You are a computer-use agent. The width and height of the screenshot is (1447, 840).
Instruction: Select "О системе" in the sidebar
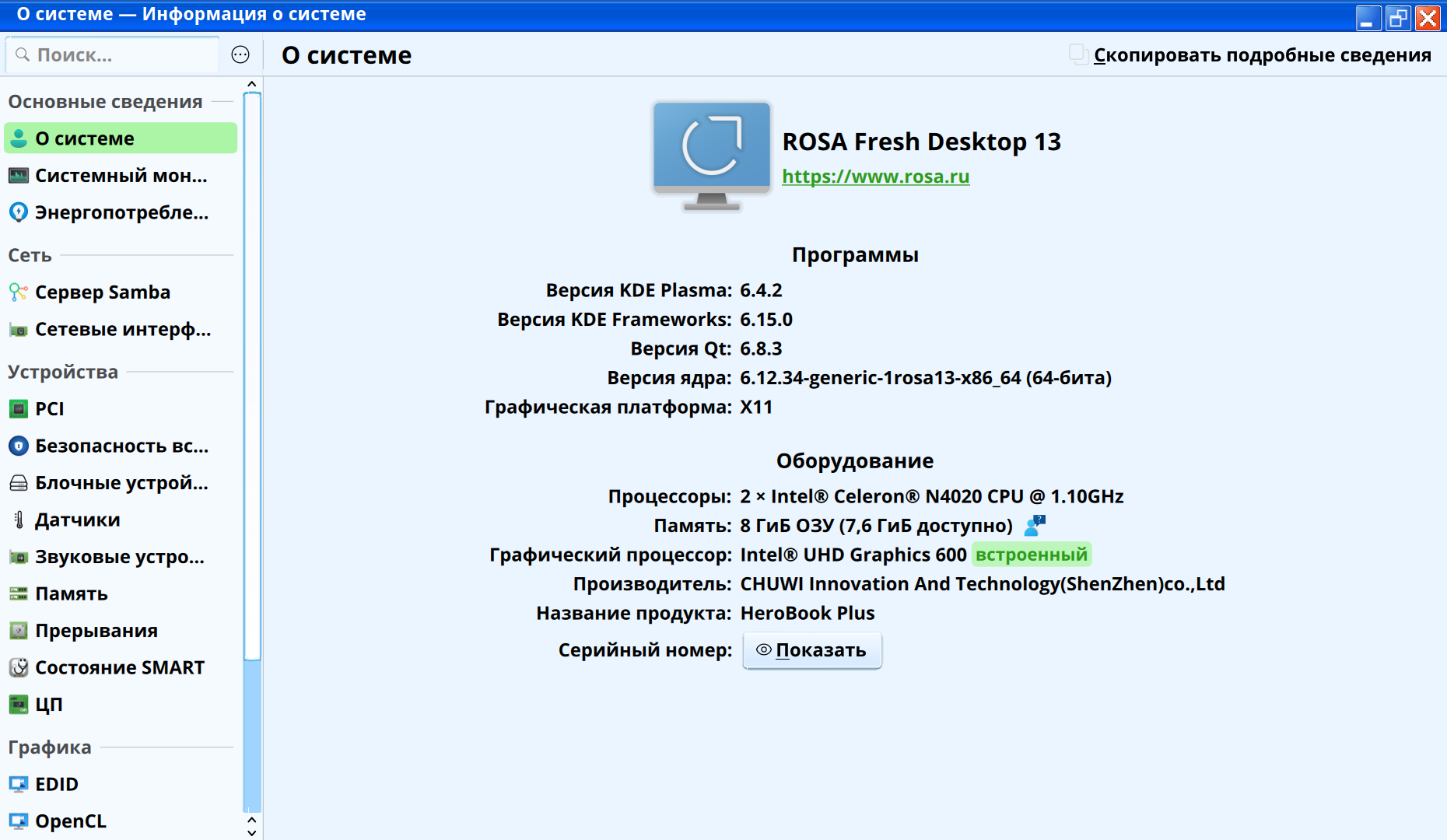coord(121,138)
